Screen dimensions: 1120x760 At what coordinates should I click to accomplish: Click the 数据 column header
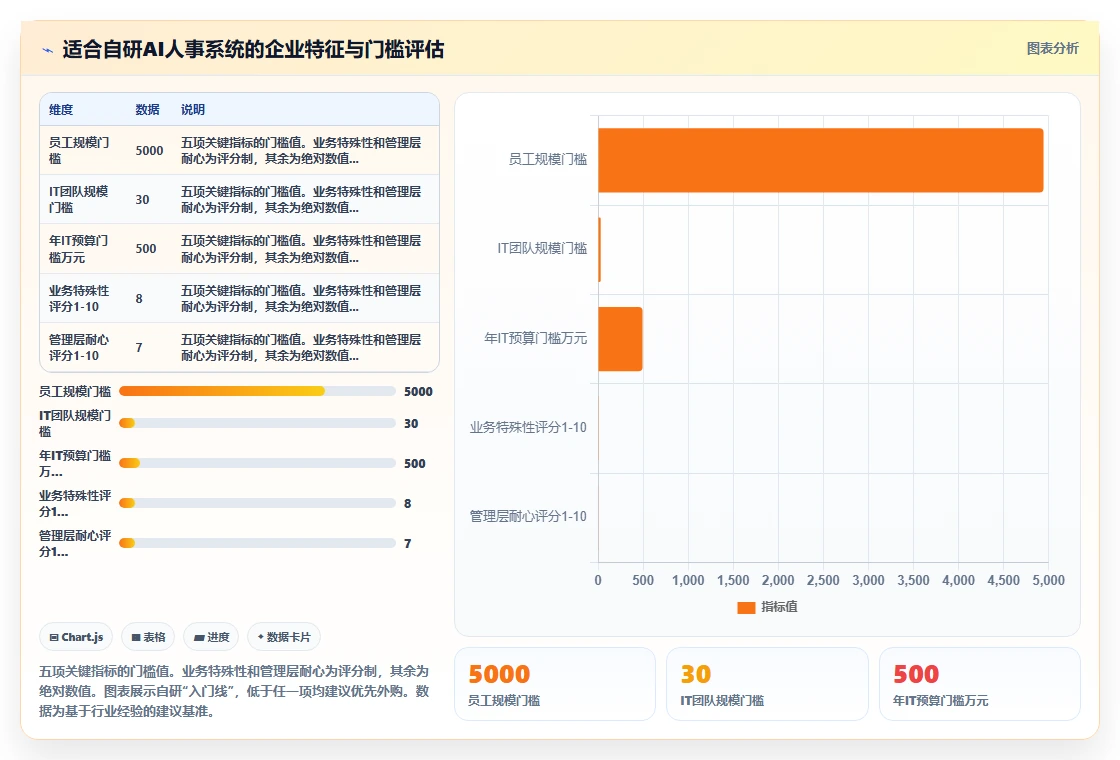click(x=147, y=110)
